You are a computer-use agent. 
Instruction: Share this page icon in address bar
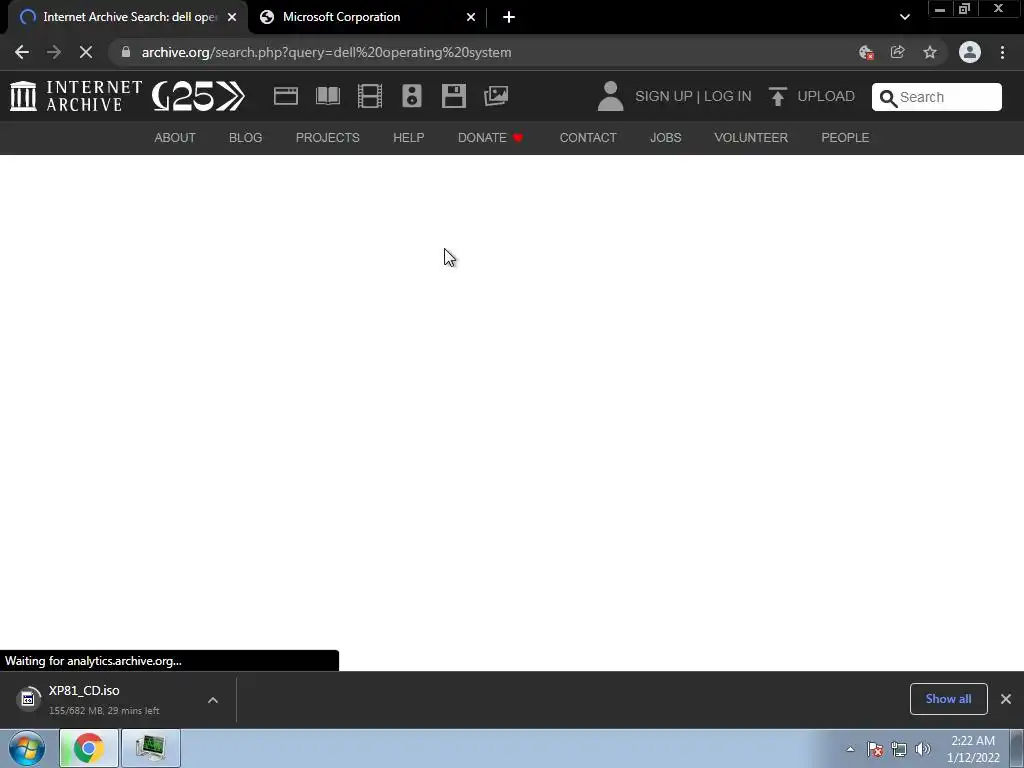(x=898, y=52)
